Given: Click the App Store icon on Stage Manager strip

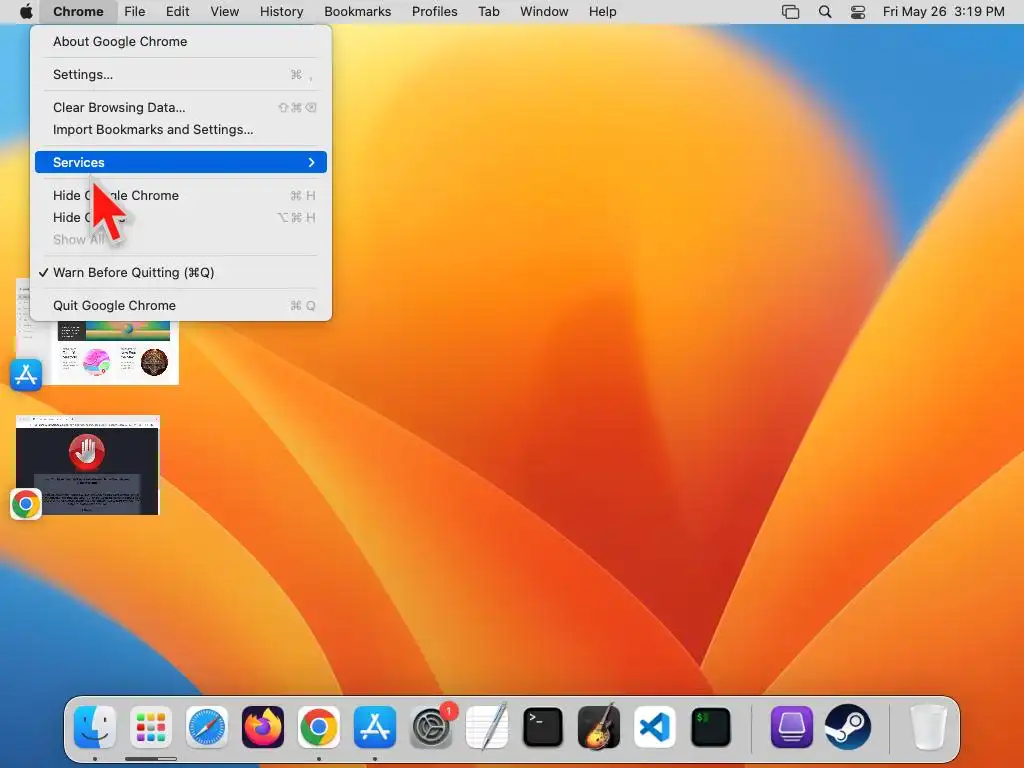Looking at the screenshot, I should [26, 375].
